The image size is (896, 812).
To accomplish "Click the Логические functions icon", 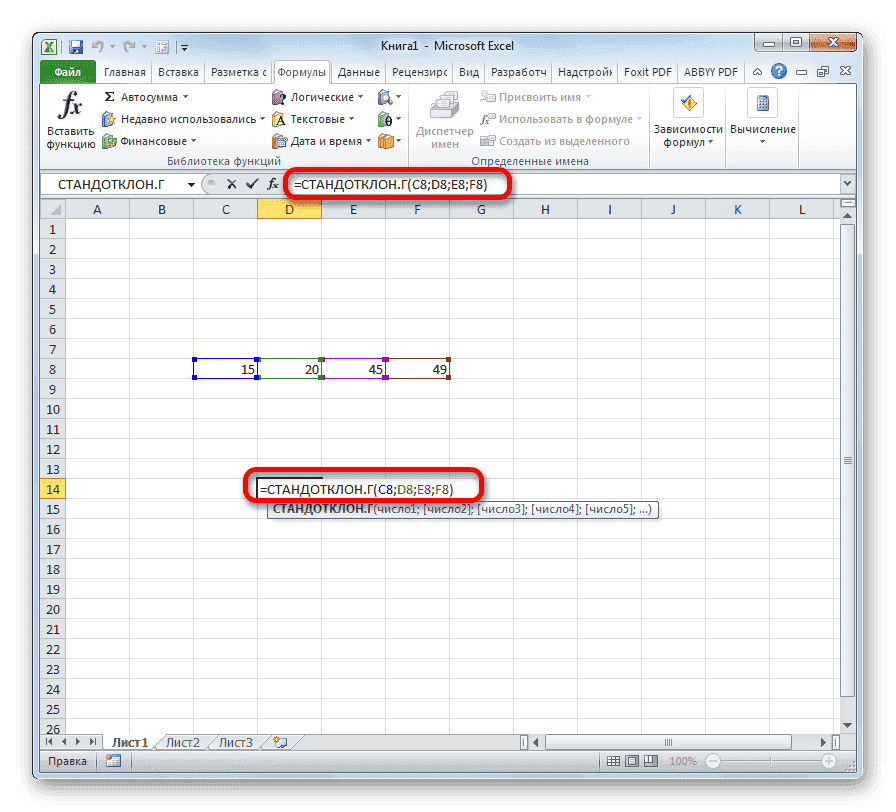I will pos(280,96).
